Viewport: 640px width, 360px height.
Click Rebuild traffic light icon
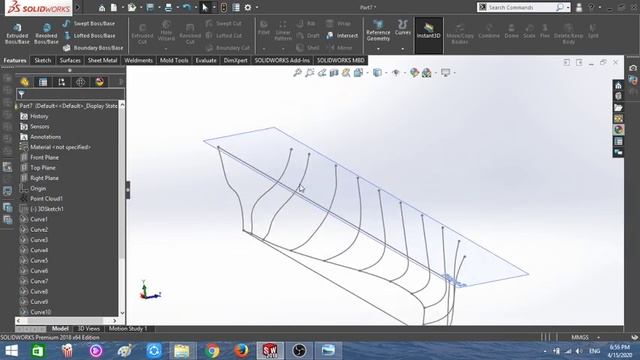(x=224, y=8)
